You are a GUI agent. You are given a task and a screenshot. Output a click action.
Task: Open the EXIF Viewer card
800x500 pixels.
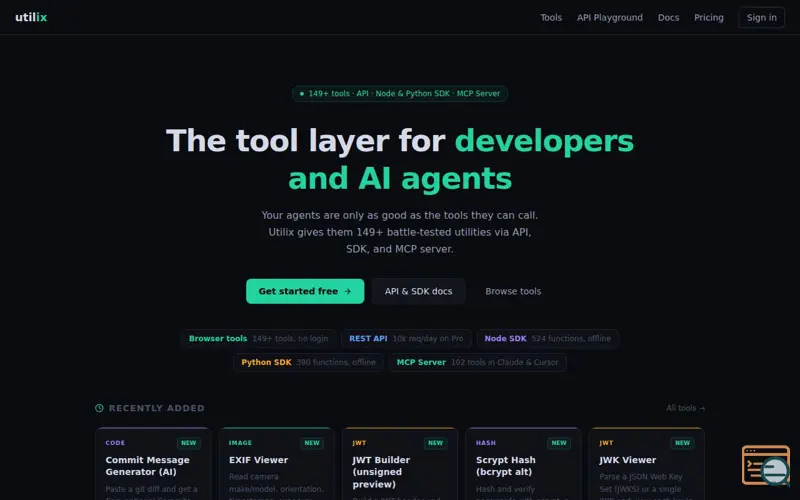[276, 464]
